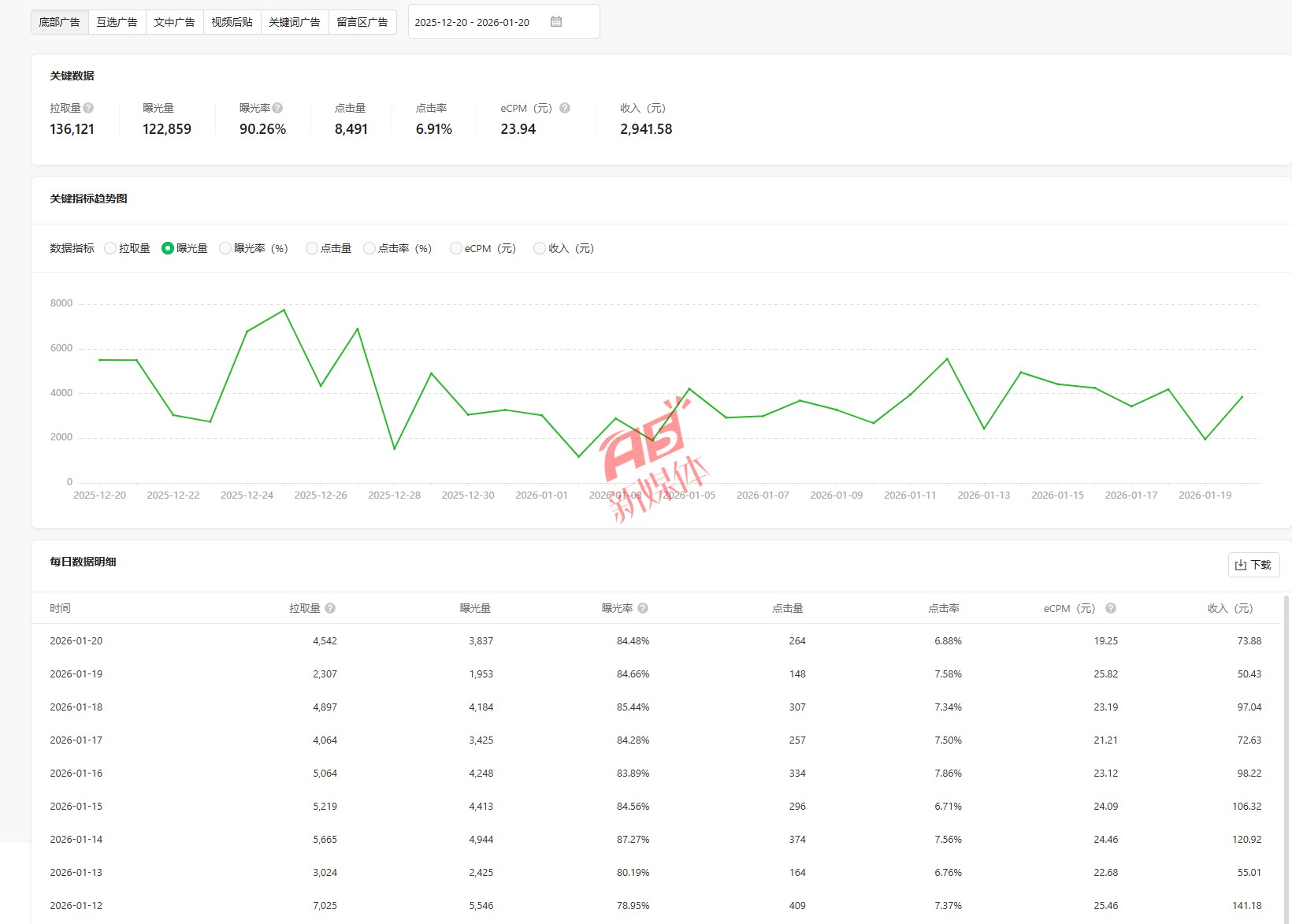Open the 视频后贴 tab
The image size is (1292, 924).
tap(232, 22)
